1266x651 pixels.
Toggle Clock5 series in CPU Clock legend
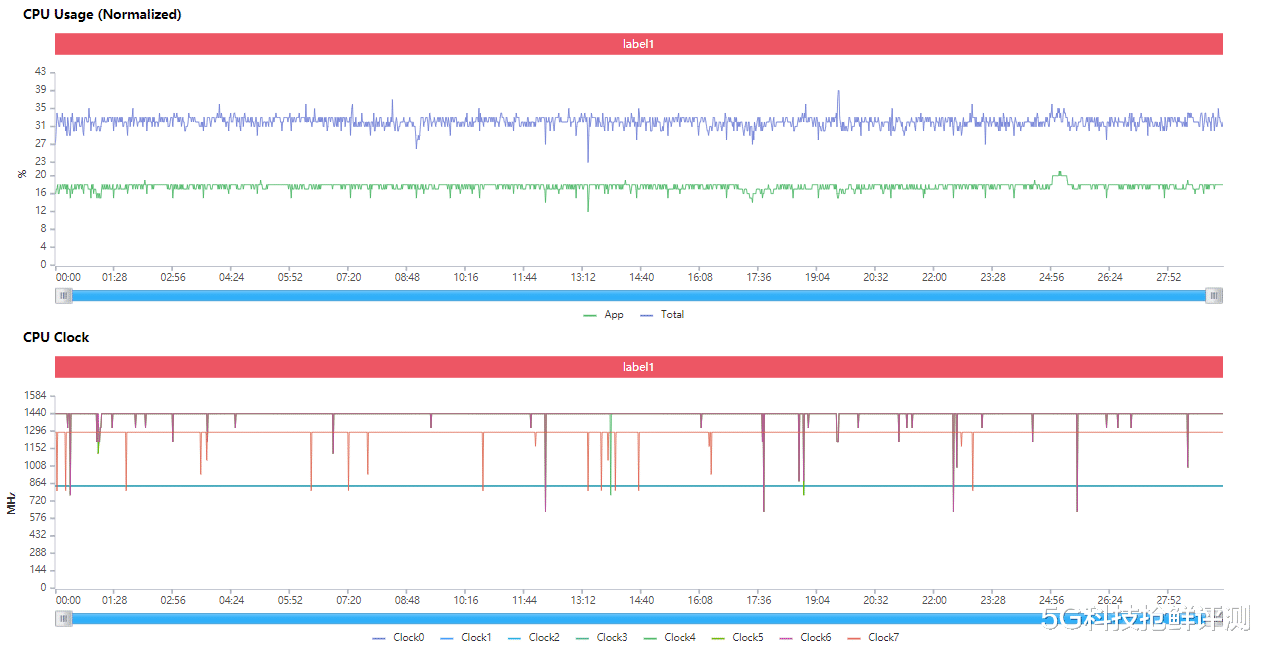pyautogui.click(x=737, y=638)
